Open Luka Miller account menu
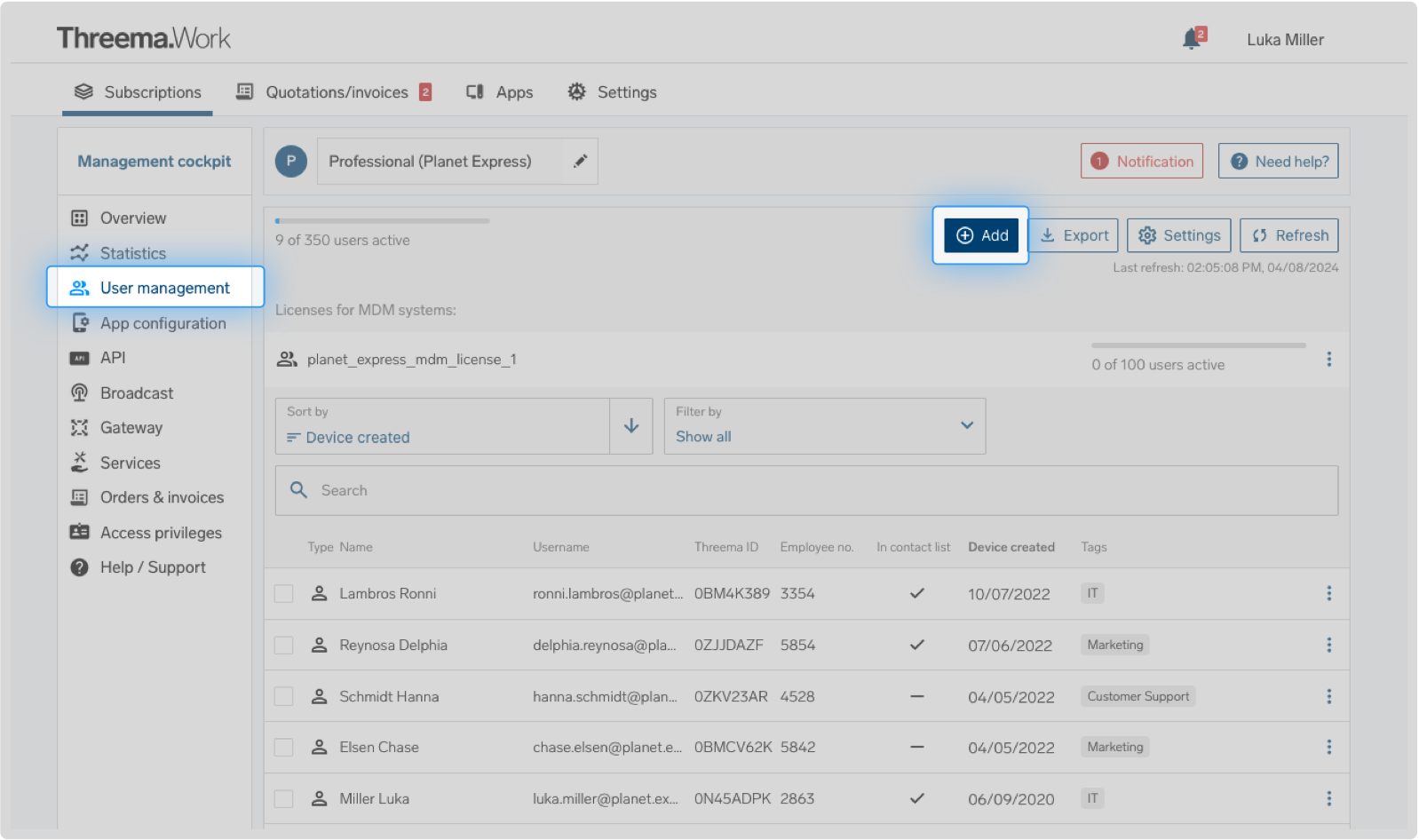This screenshot has height=840, width=1419. (x=1285, y=40)
